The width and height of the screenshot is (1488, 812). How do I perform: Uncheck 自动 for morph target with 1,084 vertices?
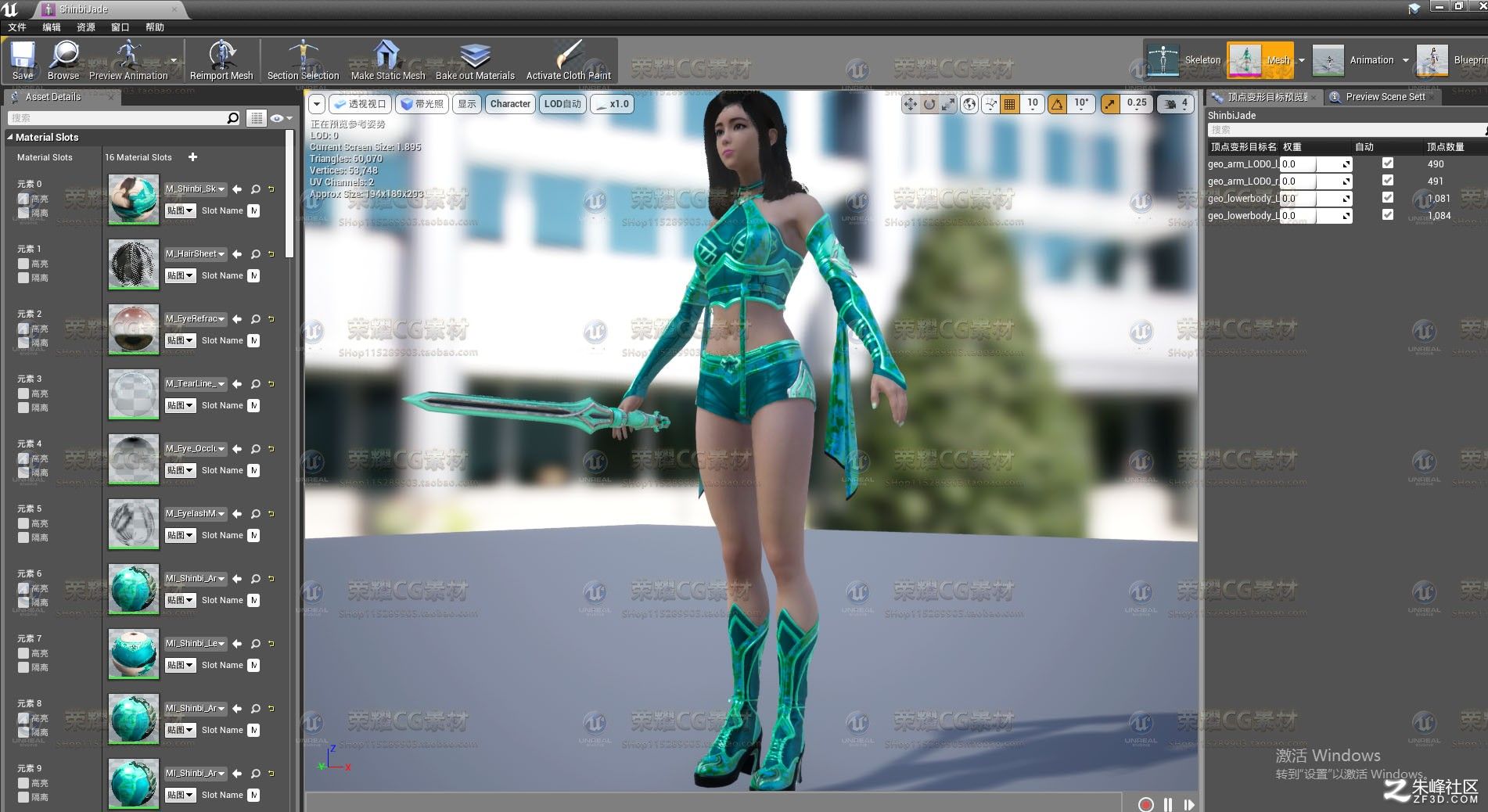(1388, 214)
